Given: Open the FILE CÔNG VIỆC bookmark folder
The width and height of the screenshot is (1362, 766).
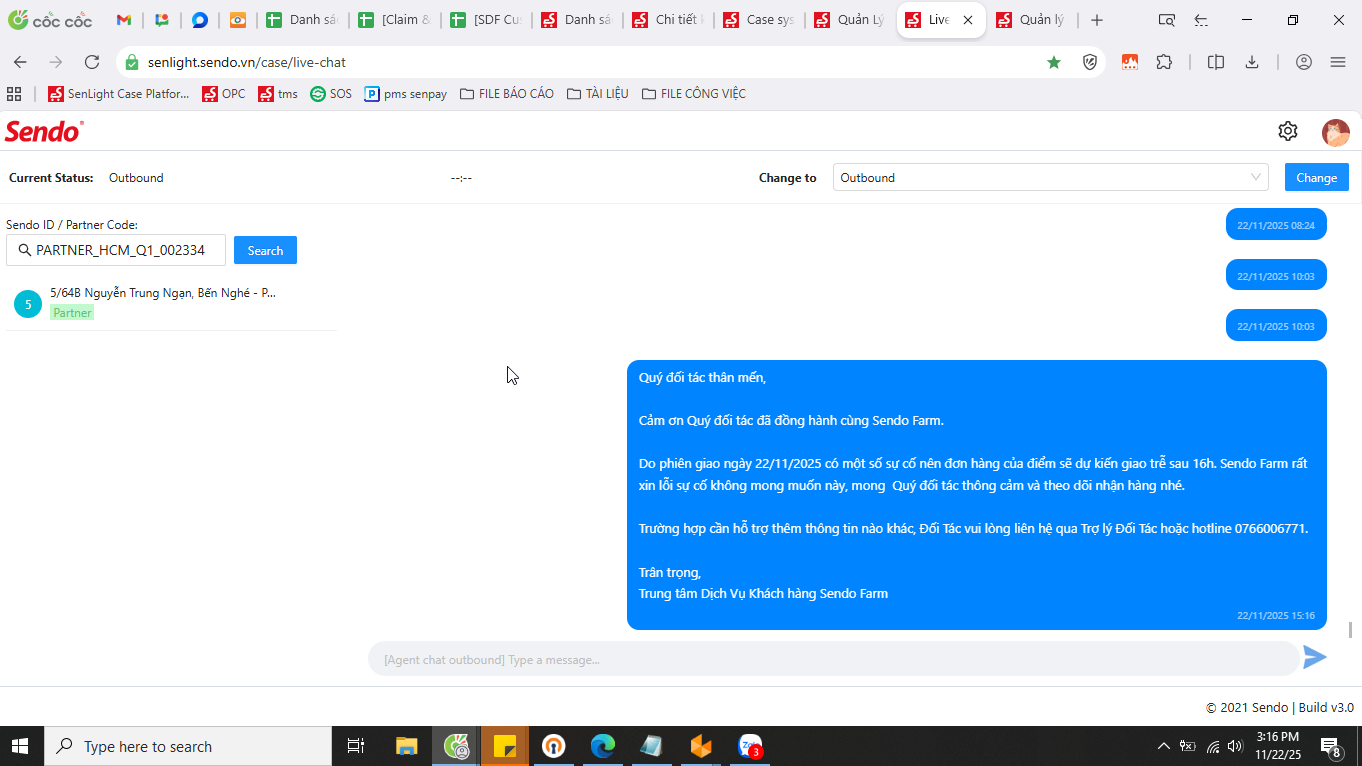Looking at the screenshot, I should click(693, 94).
